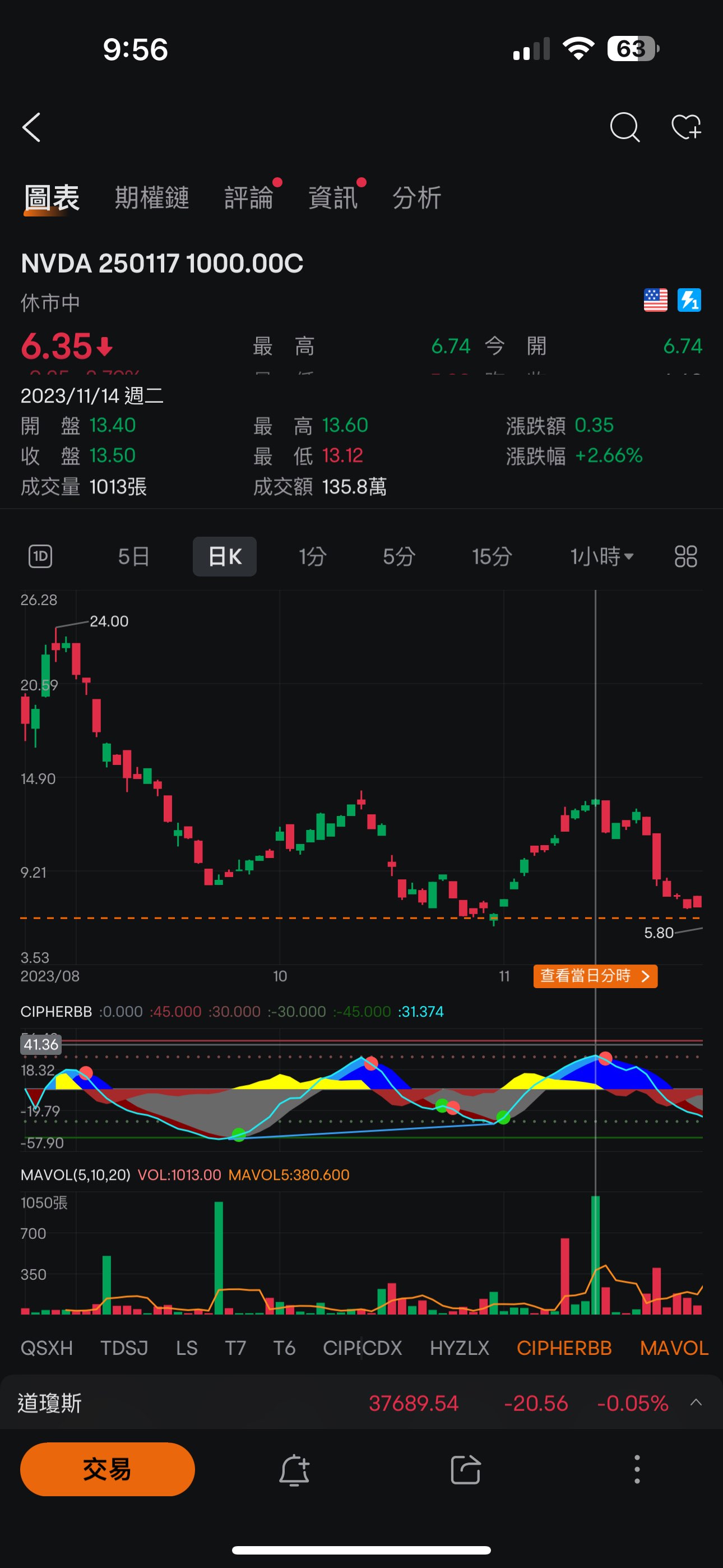Tap the 成交量 1013張 value
Viewport: 723px width, 1568px height.
coord(118,487)
